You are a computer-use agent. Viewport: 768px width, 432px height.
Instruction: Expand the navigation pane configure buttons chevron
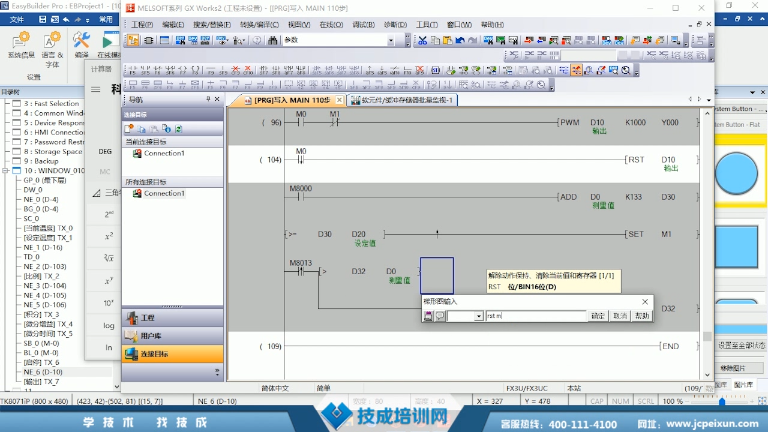pos(217,372)
